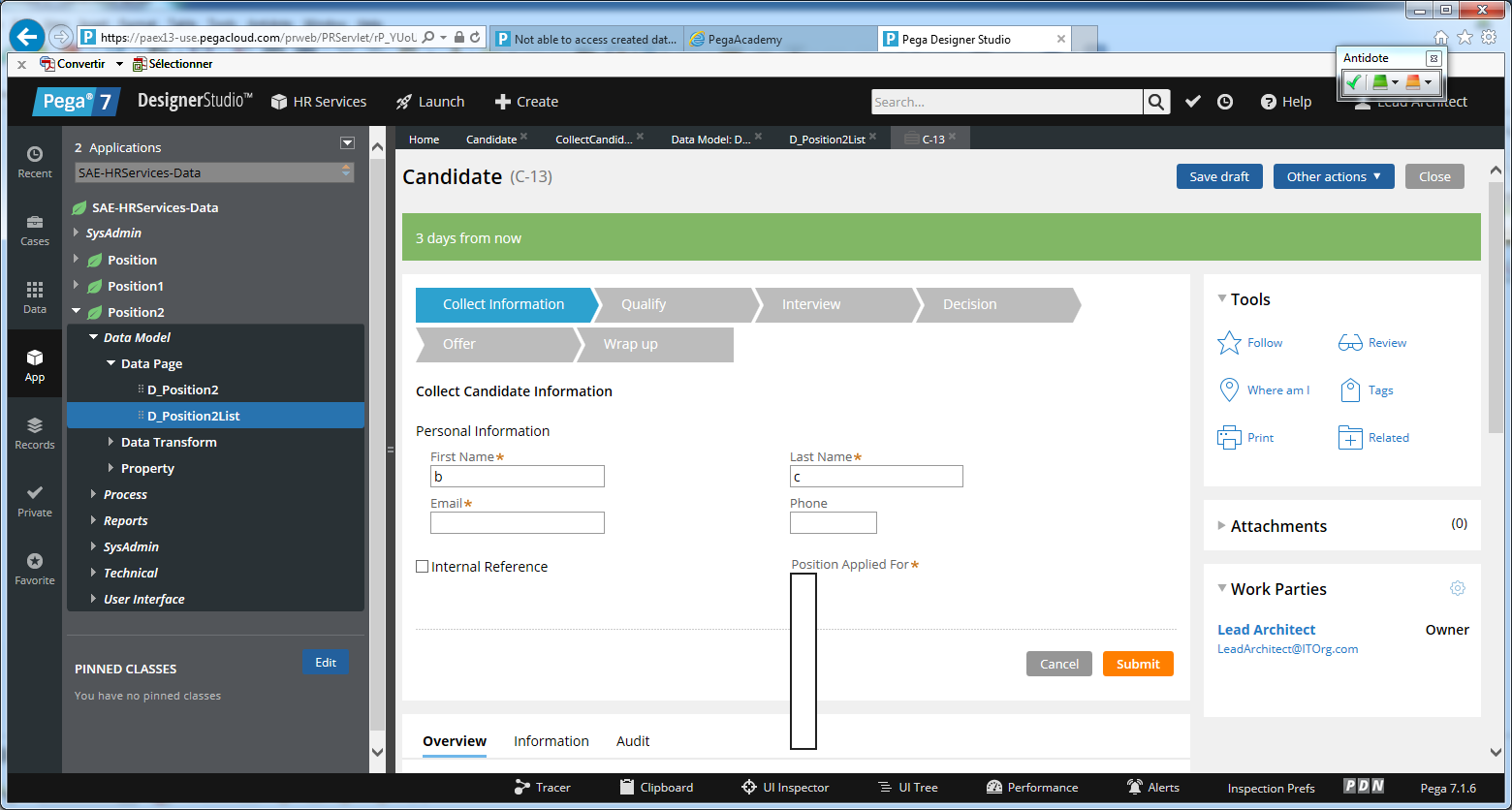Expand the Position1 class node
Image resolution: width=1512 pixels, height=810 pixels.
[x=78, y=286]
